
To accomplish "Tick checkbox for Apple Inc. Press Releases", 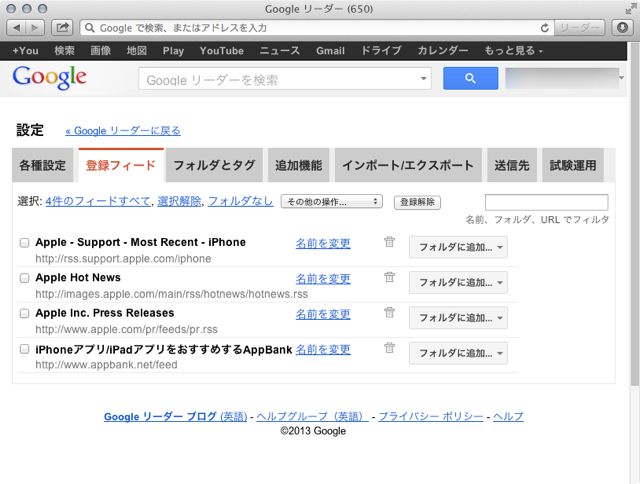I will point(24,313).
